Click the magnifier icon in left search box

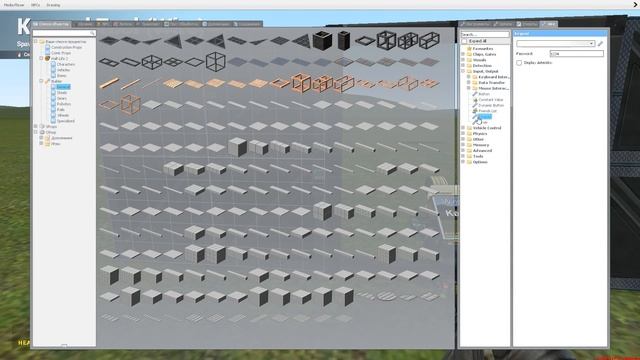(x=92, y=33)
